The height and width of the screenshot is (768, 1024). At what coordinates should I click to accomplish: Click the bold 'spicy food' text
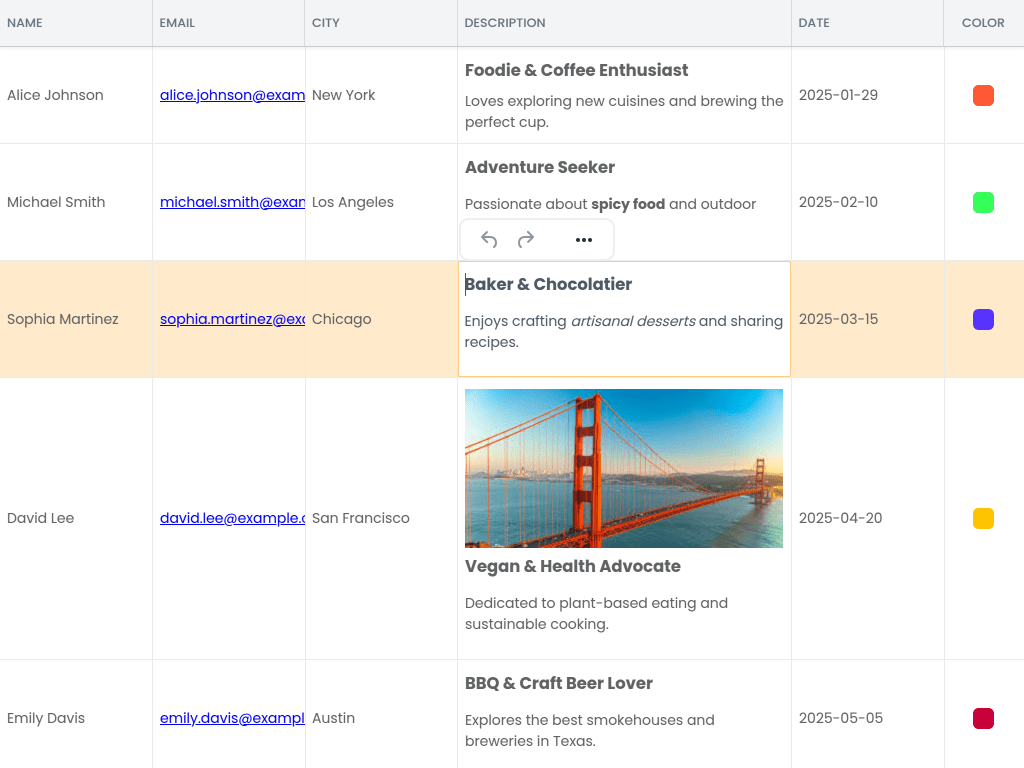click(x=628, y=204)
